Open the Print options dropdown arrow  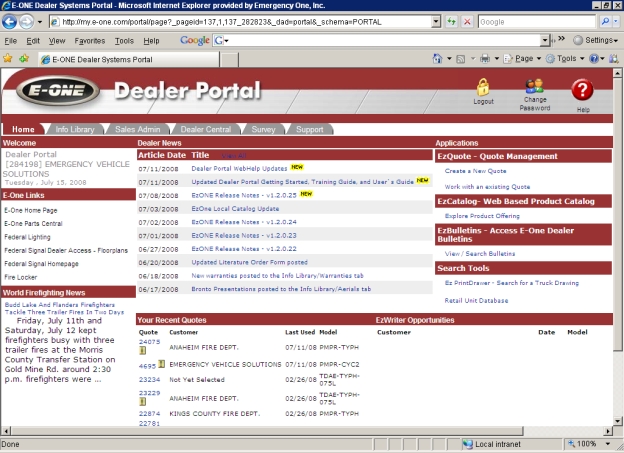click(497, 59)
